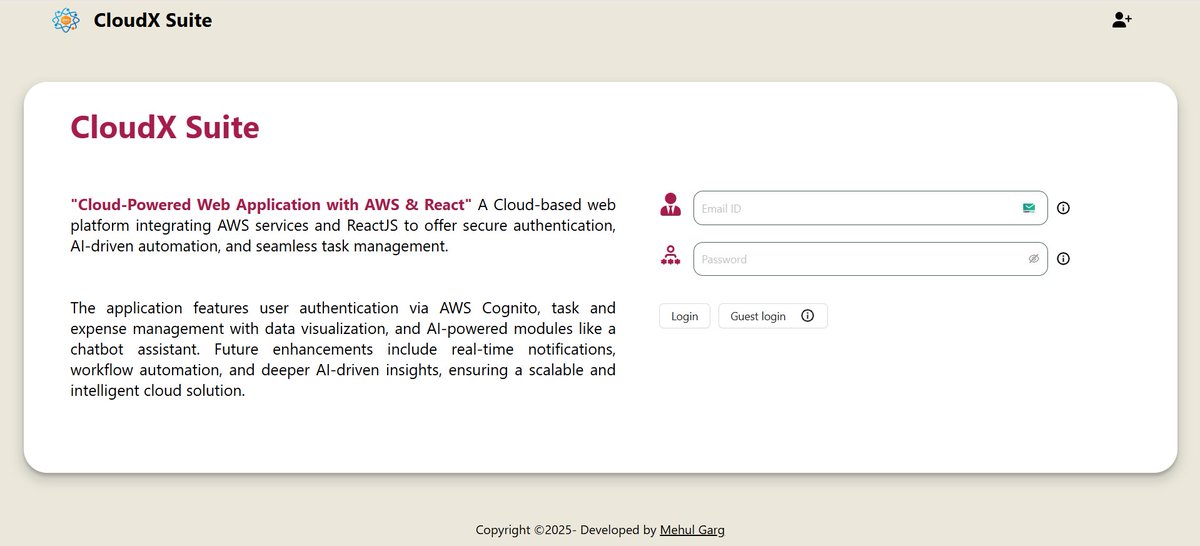Click the large maroon CloudX Suite heading
Screen dimensions: 1200x546
[x=165, y=127]
